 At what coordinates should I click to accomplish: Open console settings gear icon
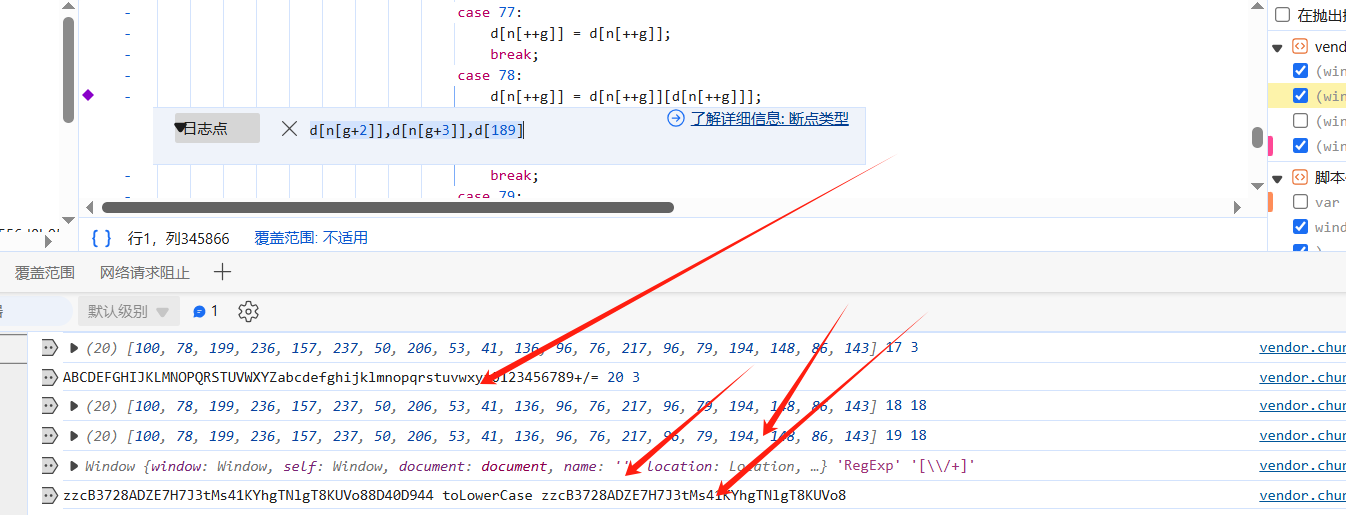click(248, 311)
